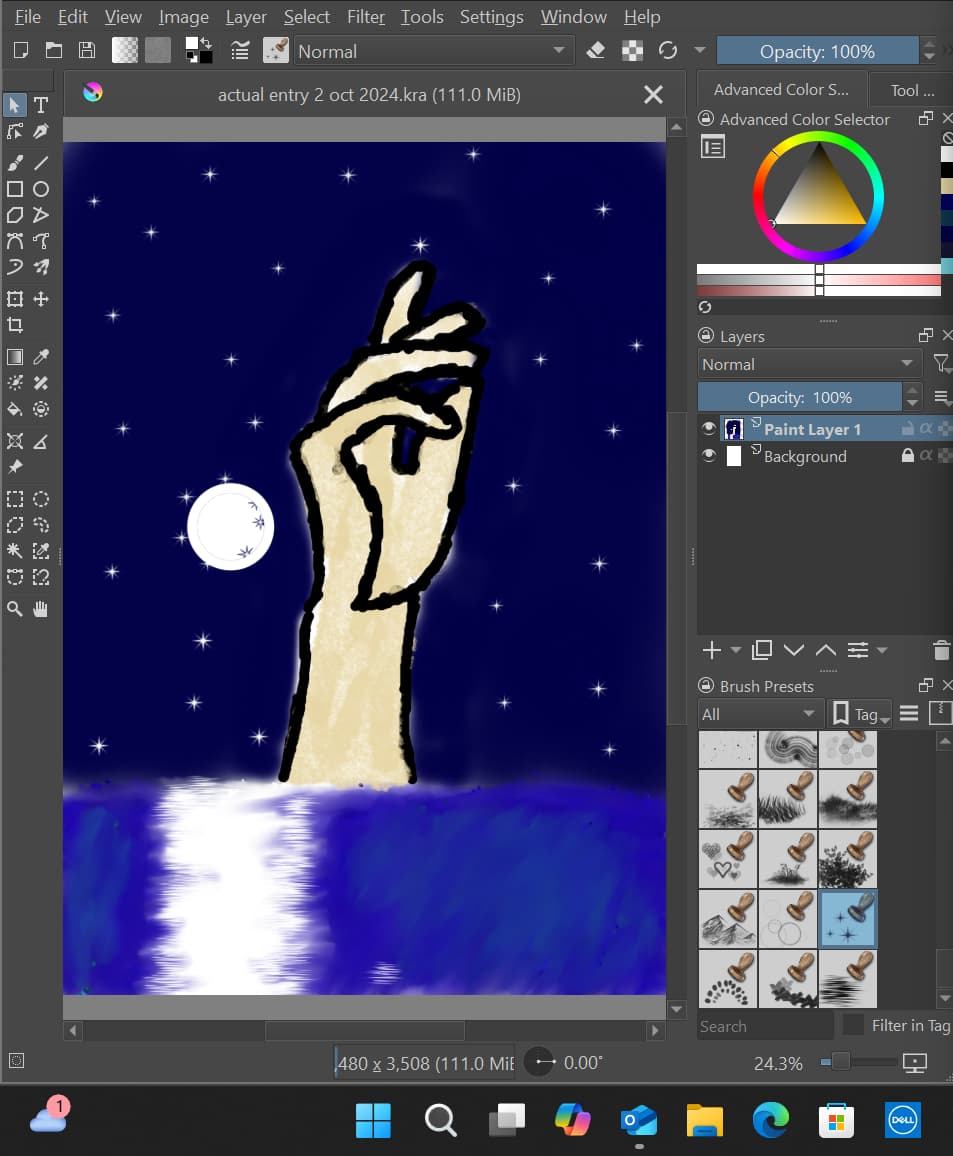
Task: Move layer down with chevron button
Action: [x=794, y=650]
